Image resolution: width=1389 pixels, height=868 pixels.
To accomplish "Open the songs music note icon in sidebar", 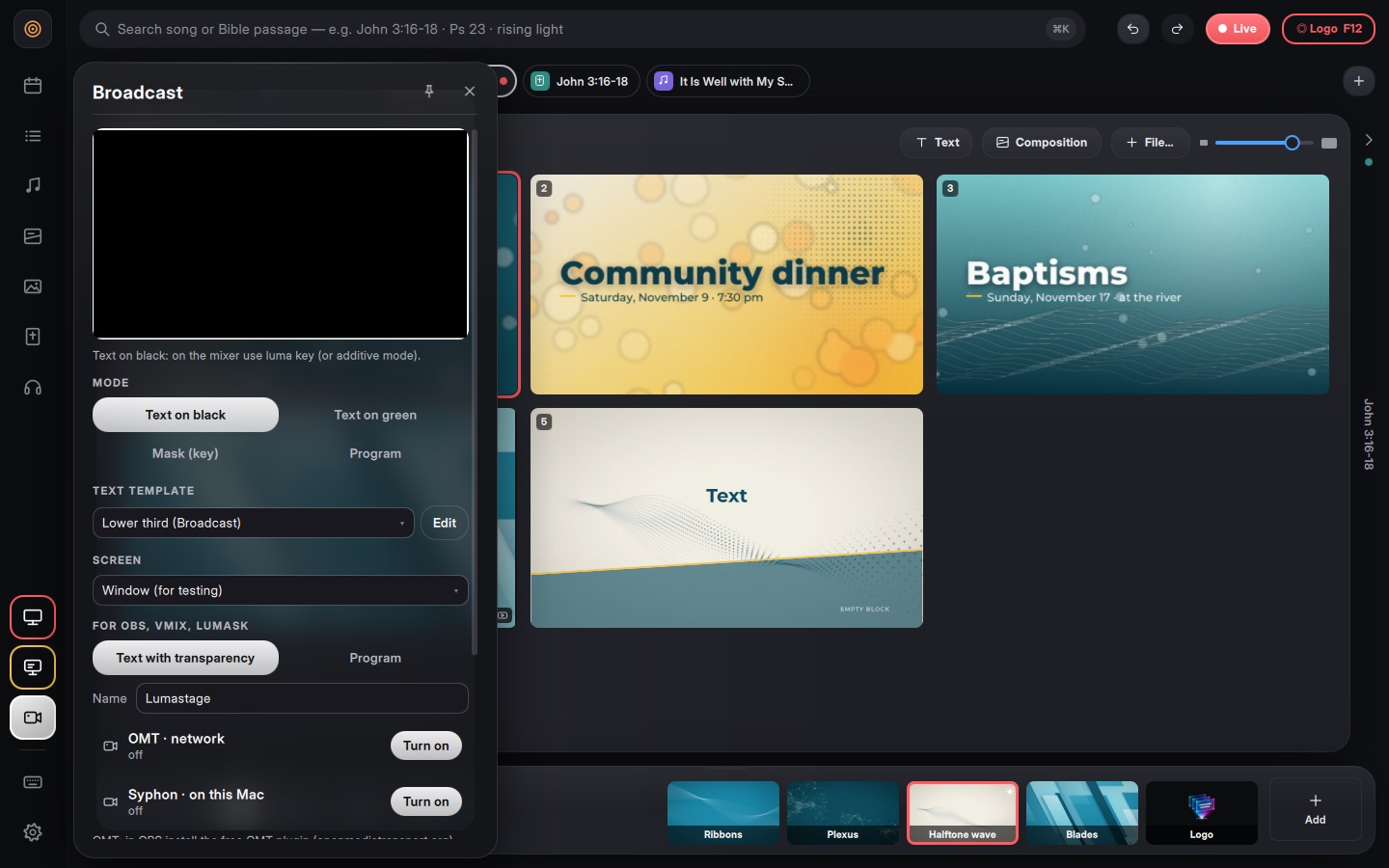I will pyautogui.click(x=33, y=185).
